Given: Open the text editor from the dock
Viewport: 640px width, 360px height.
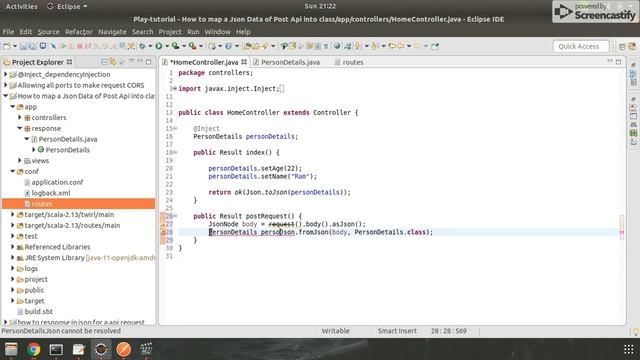Looking at the screenshot, I should point(79,349).
